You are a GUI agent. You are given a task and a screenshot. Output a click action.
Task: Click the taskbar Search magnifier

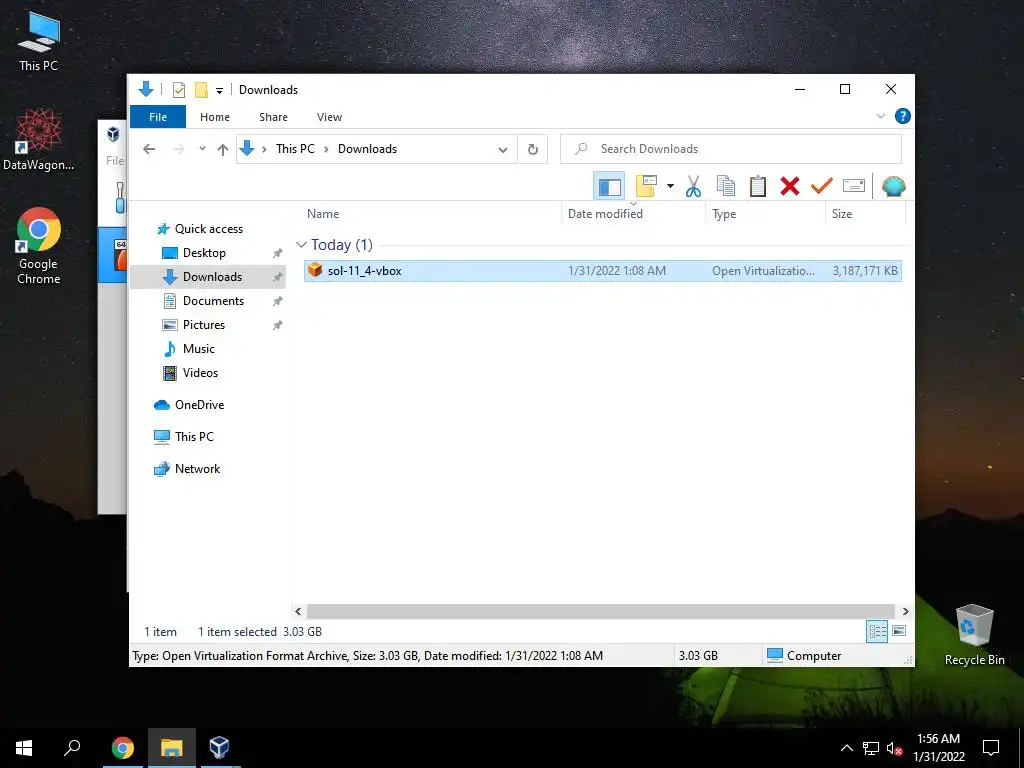72,748
